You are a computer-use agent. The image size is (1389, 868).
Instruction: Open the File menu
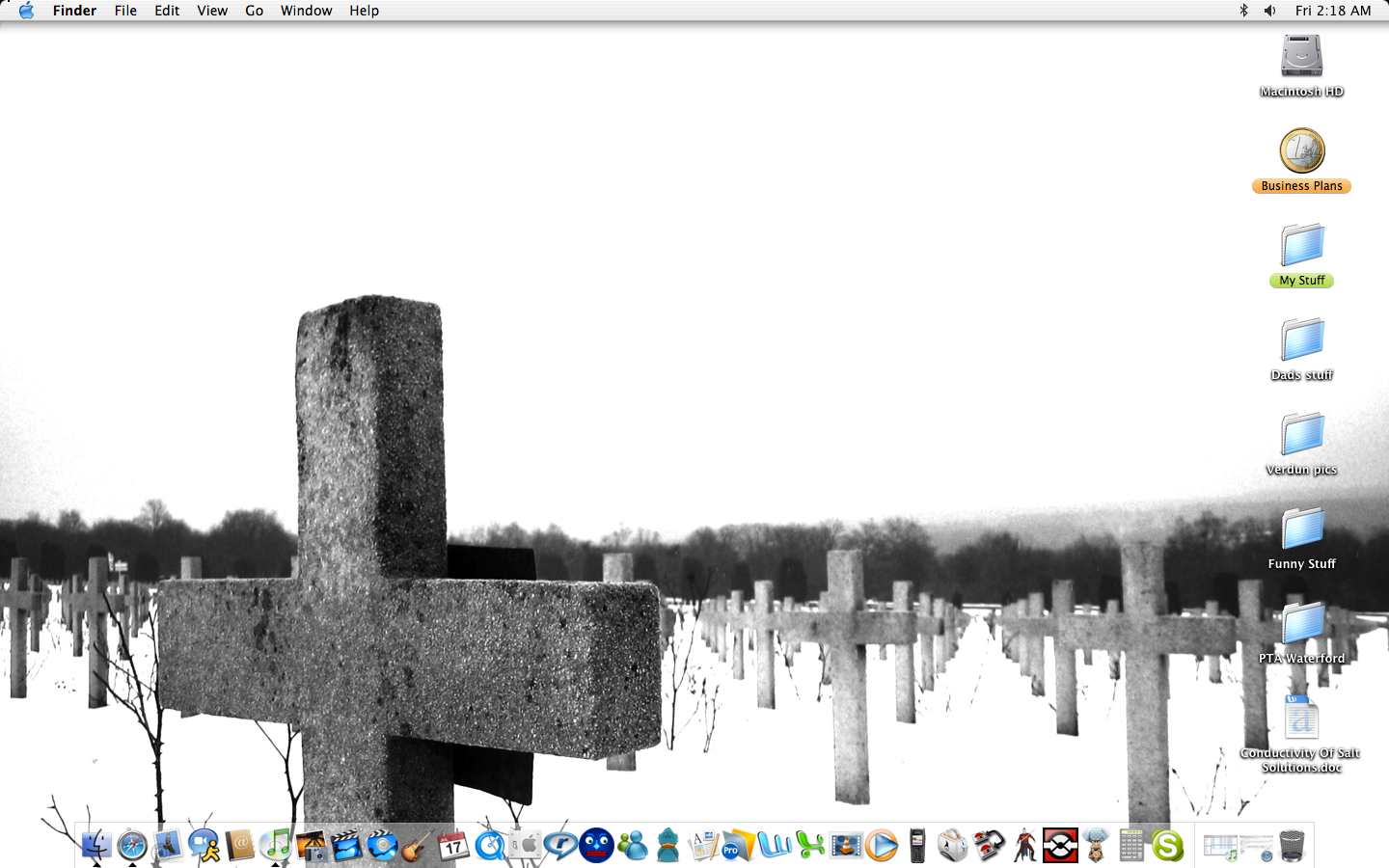pyautogui.click(x=125, y=11)
